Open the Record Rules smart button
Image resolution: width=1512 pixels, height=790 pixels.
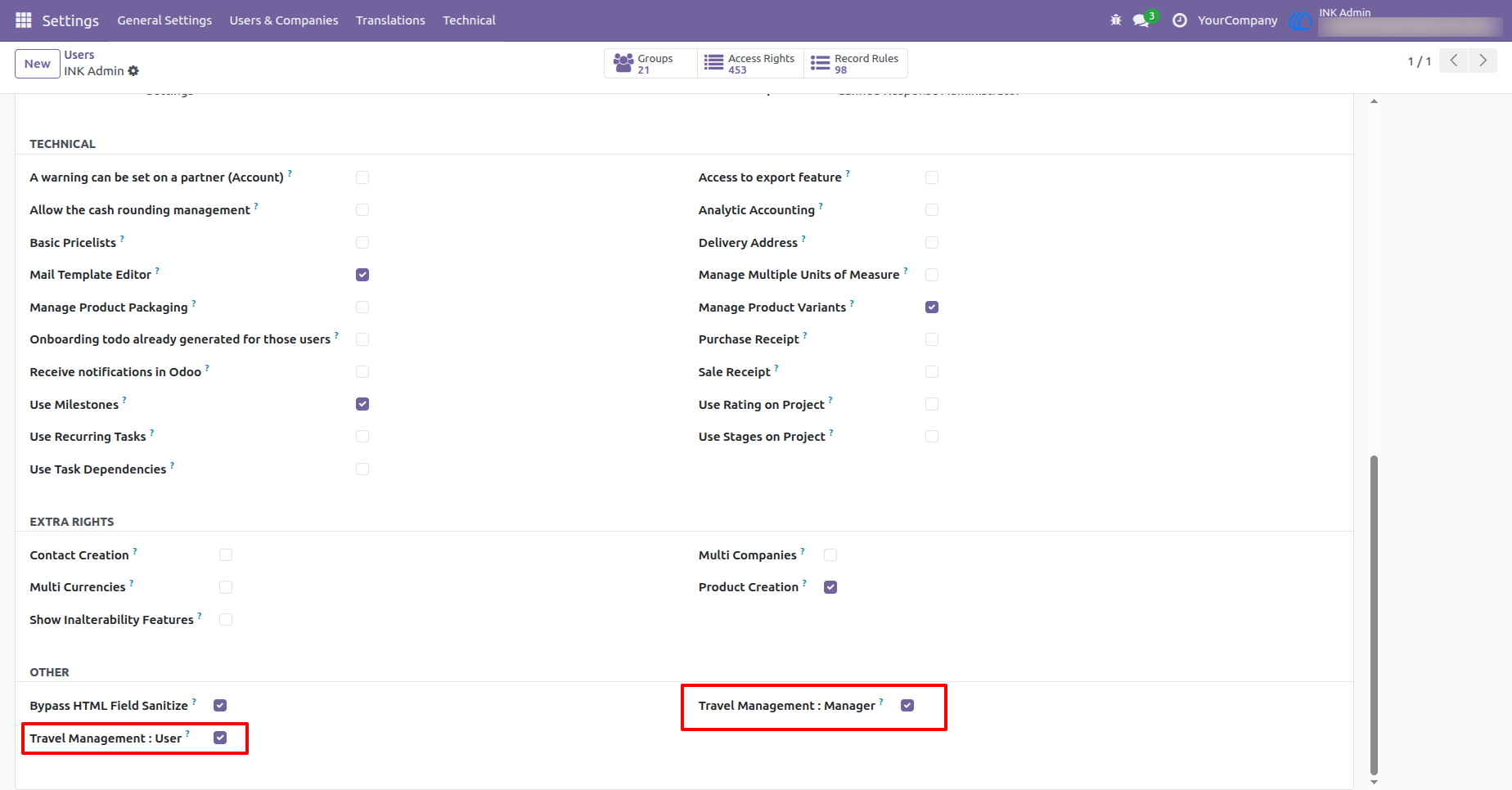tap(856, 64)
